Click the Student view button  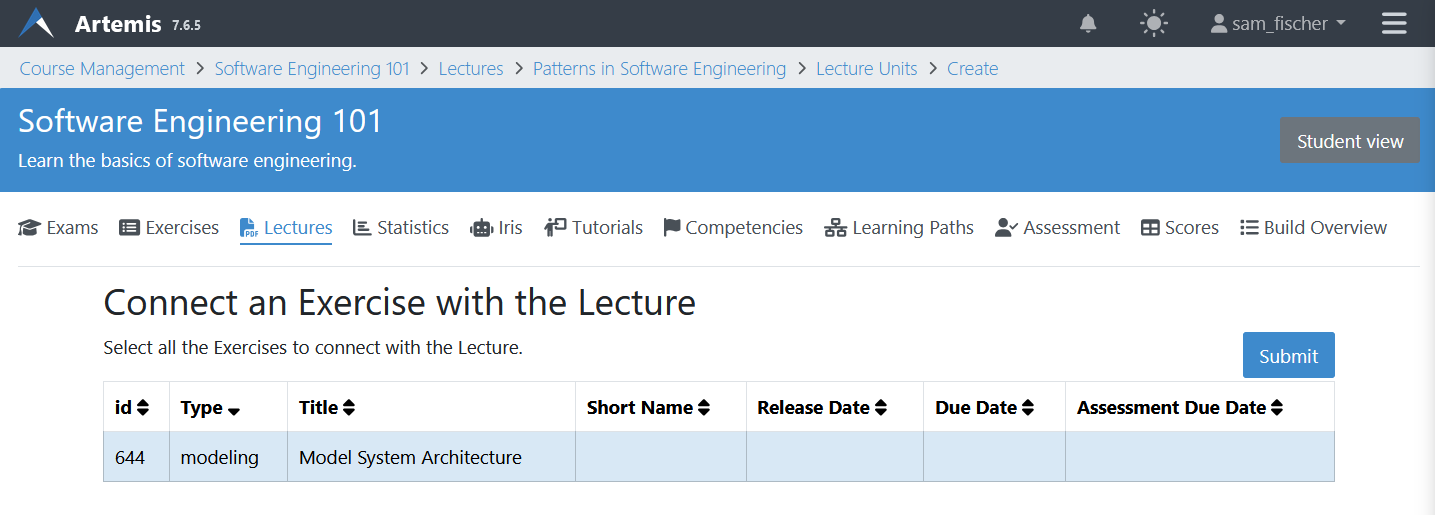tap(1349, 141)
